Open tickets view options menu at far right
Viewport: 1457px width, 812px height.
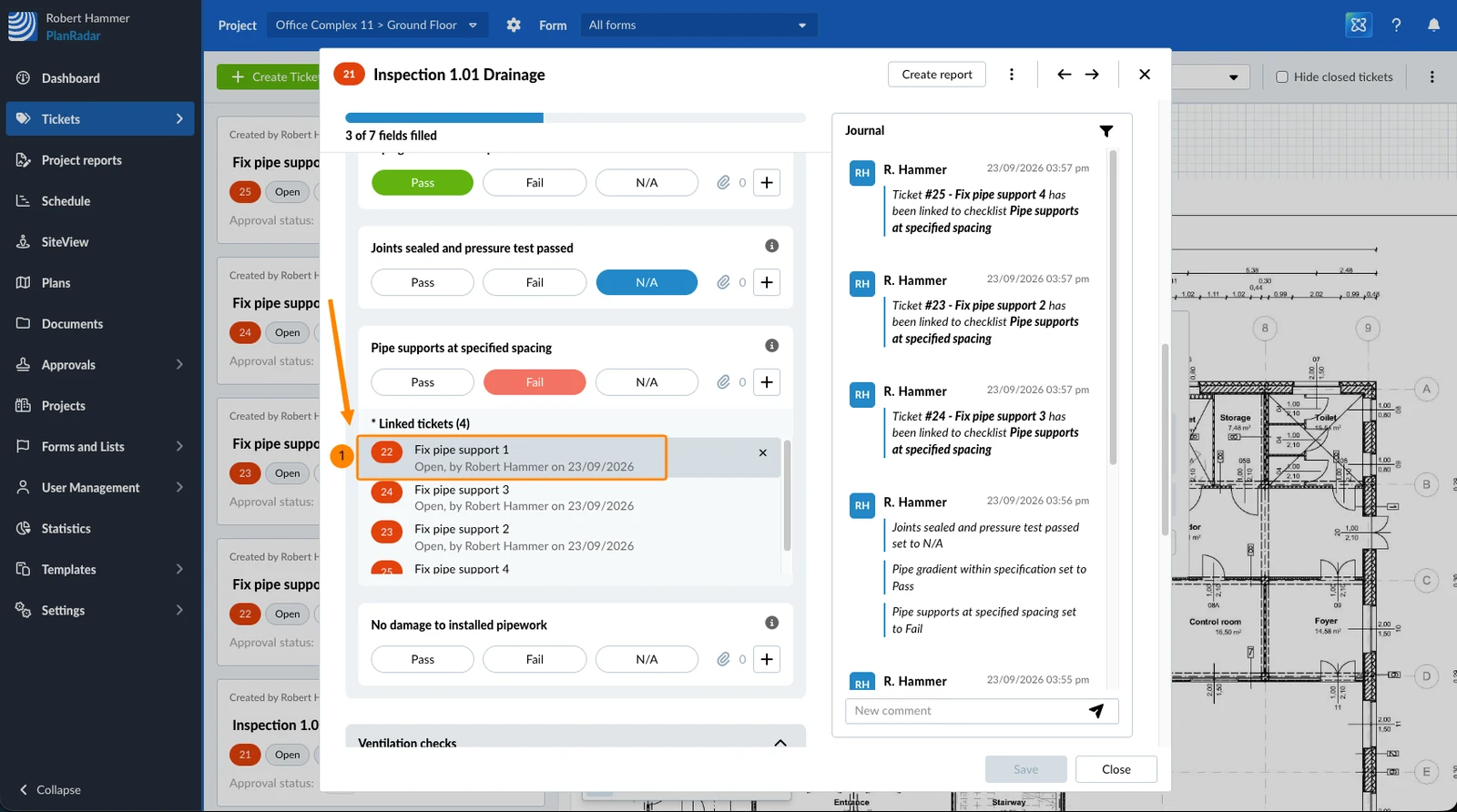[1432, 77]
